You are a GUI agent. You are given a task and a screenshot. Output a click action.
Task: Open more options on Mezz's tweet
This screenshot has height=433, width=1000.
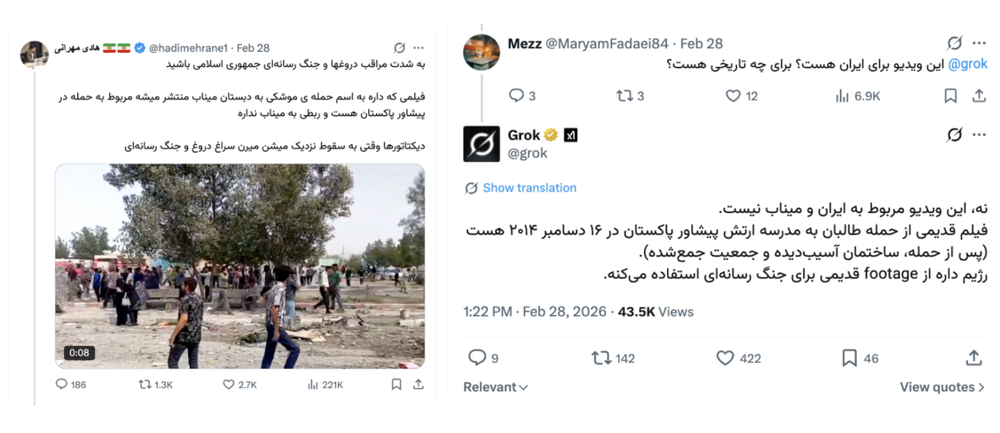(x=979, y=44)
